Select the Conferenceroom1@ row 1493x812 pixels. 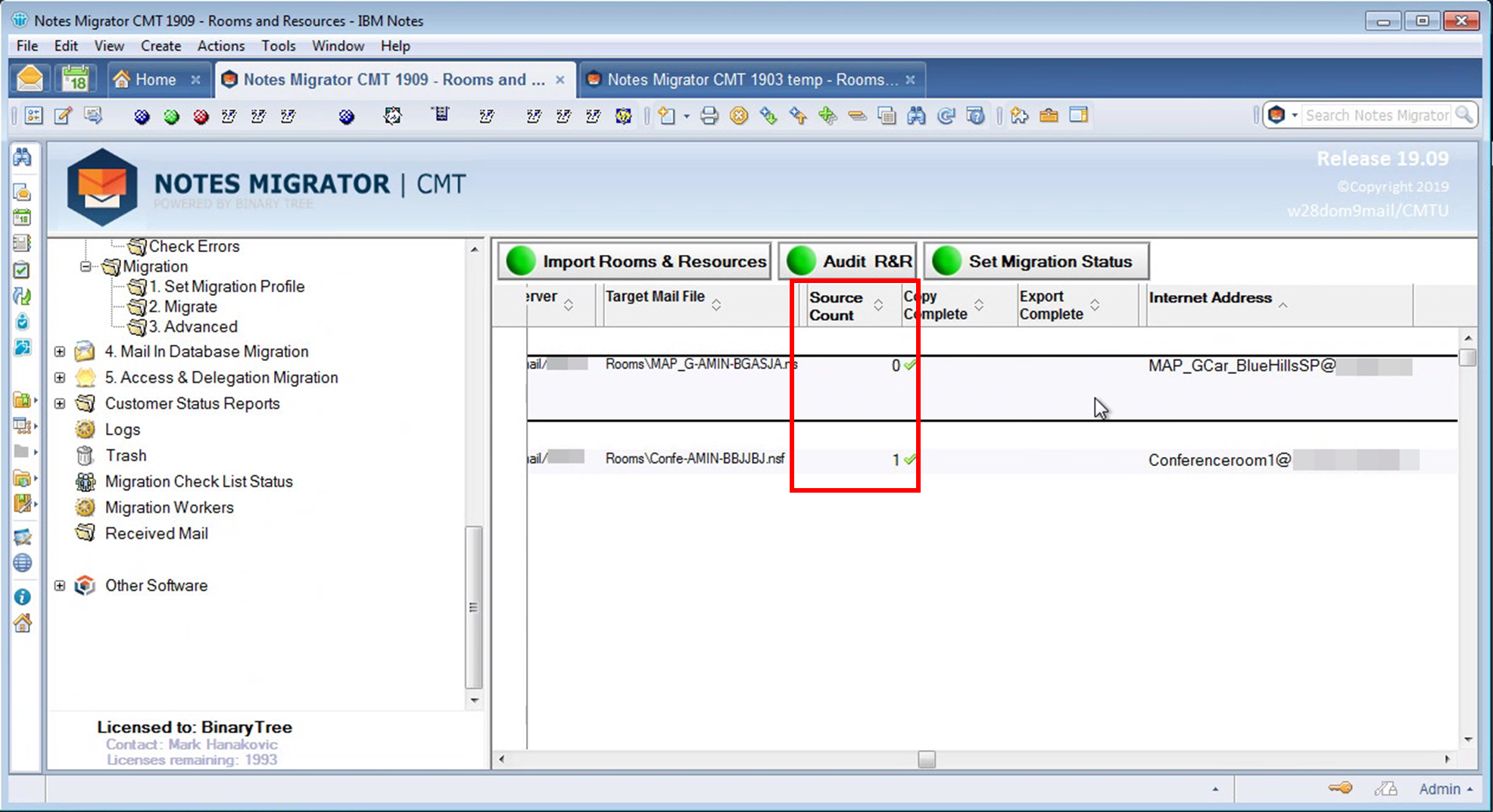(992, 460)
